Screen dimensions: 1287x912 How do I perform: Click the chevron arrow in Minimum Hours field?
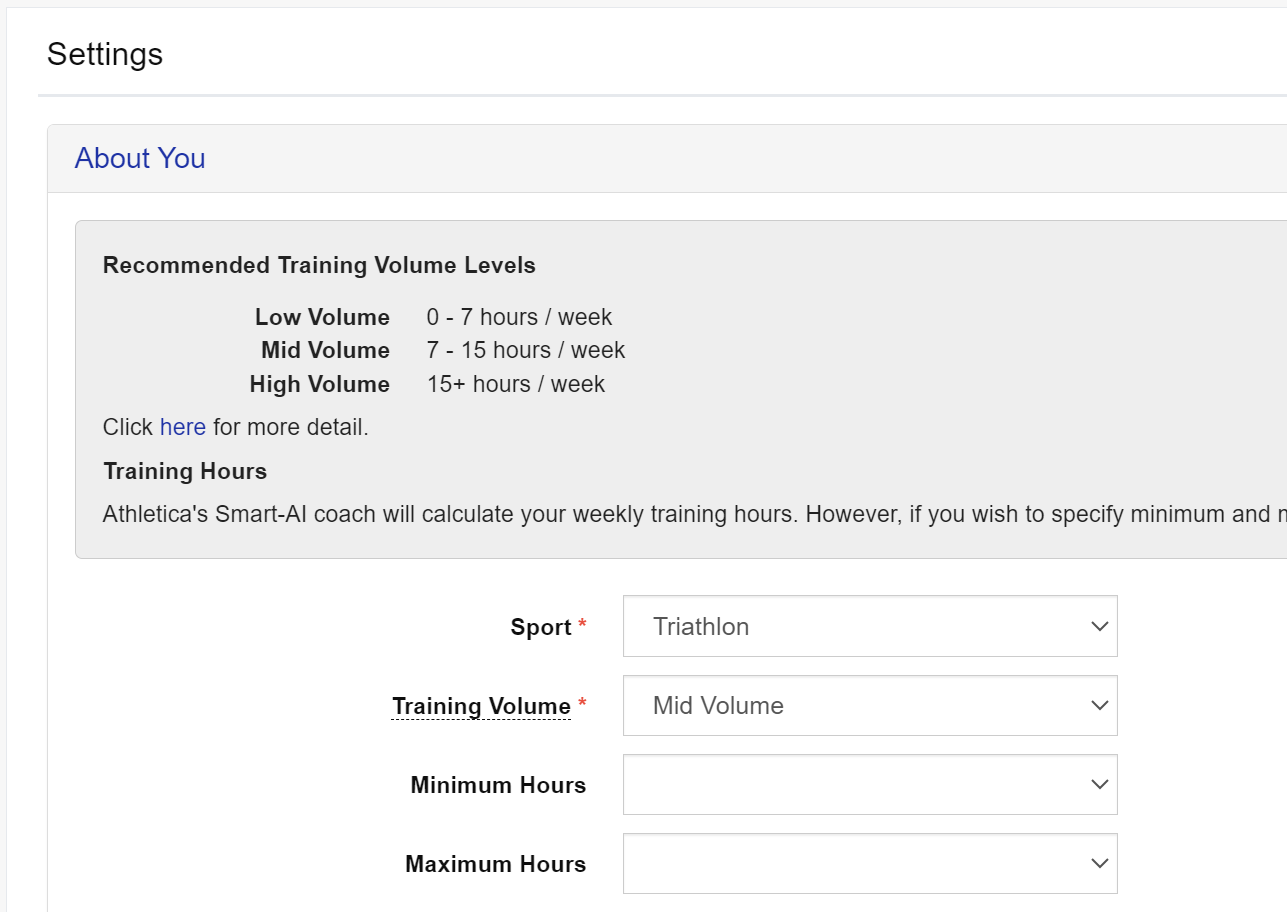pos(1099,785)
